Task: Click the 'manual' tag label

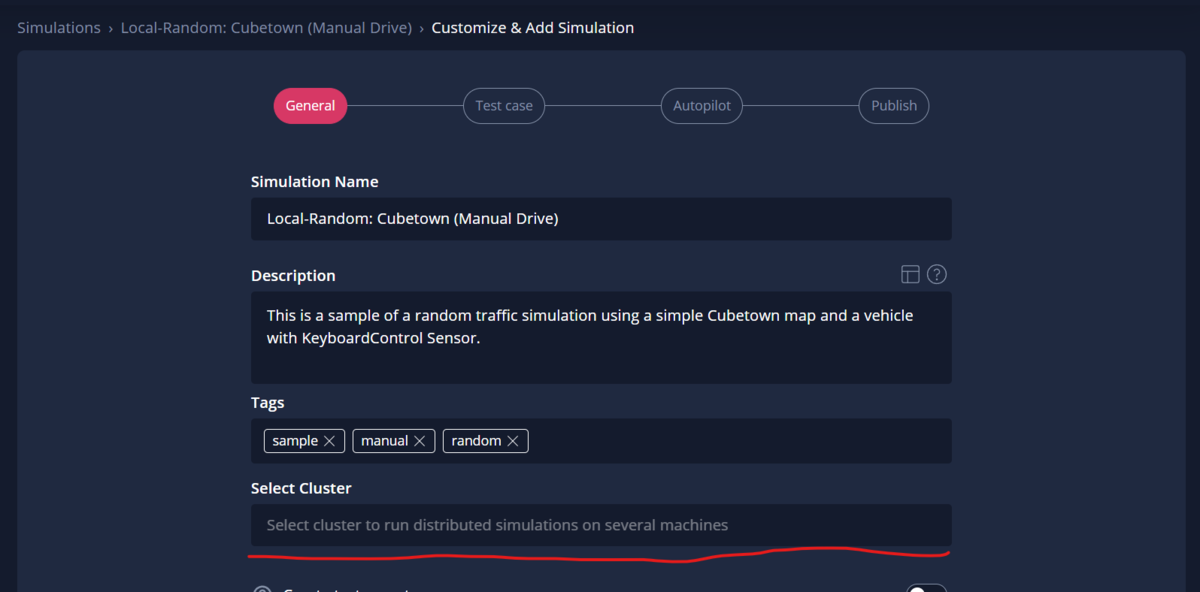Action: pyautogui.click(x=385, y=441)
